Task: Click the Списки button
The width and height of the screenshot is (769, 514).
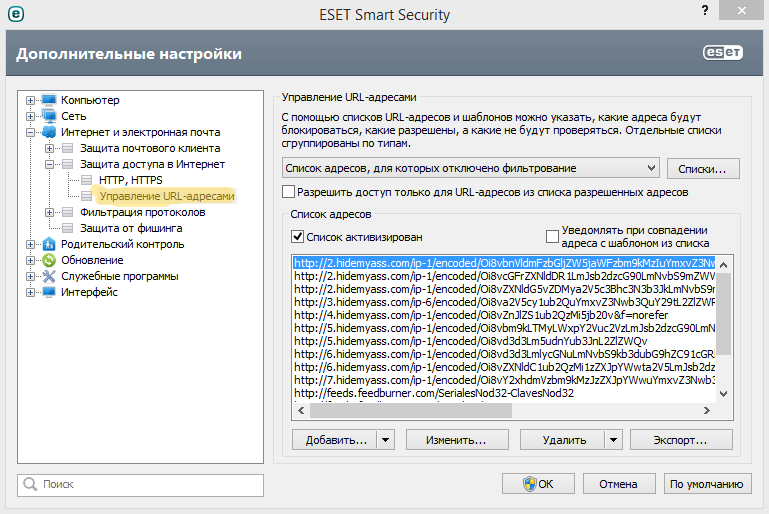Action: (x=703, y=167)
